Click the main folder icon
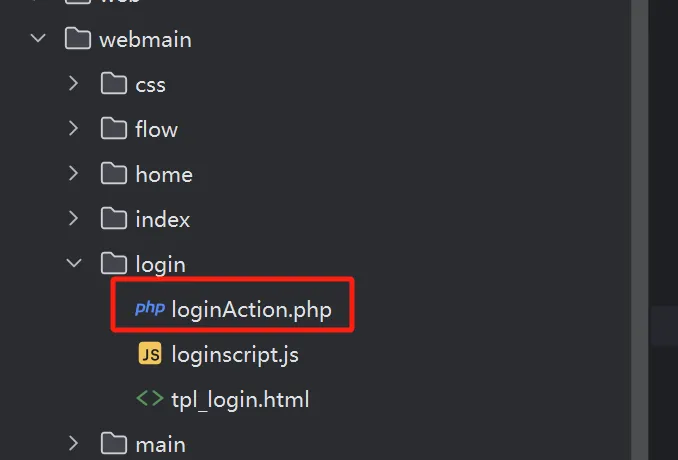678x460 pixels. (x=114, y=443)
